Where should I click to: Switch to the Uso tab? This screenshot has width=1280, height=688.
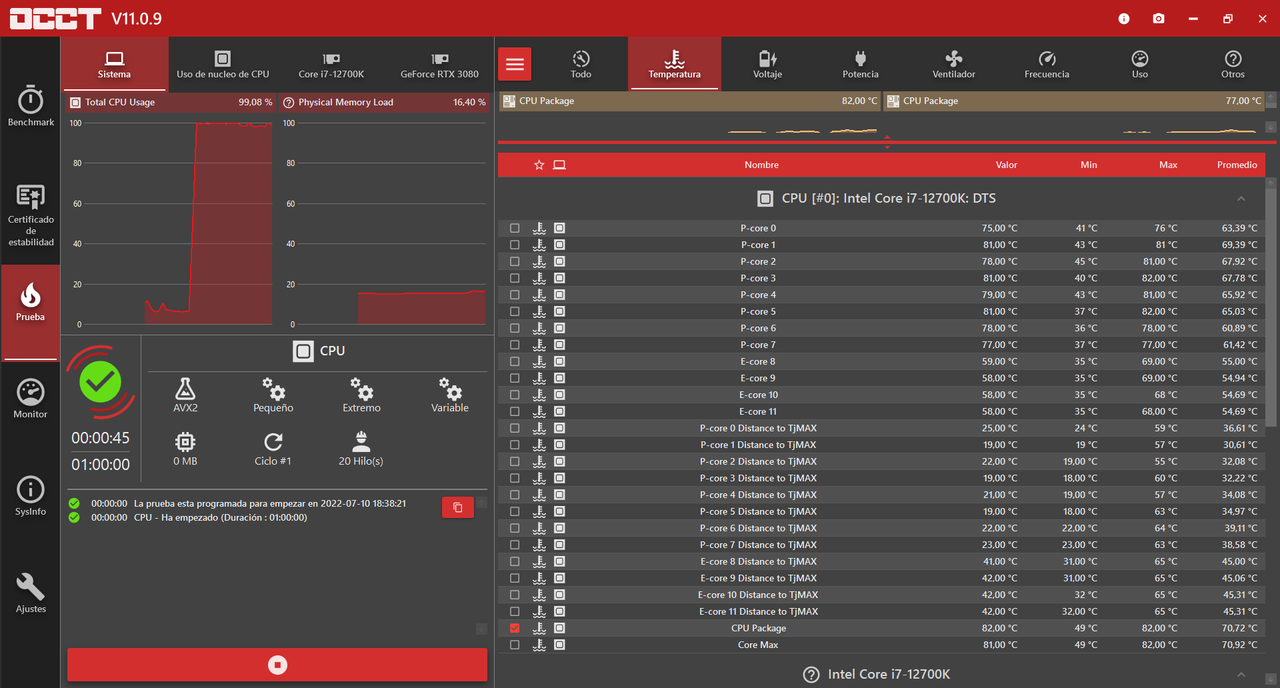pyautogui.click(x=1140, y=64)
